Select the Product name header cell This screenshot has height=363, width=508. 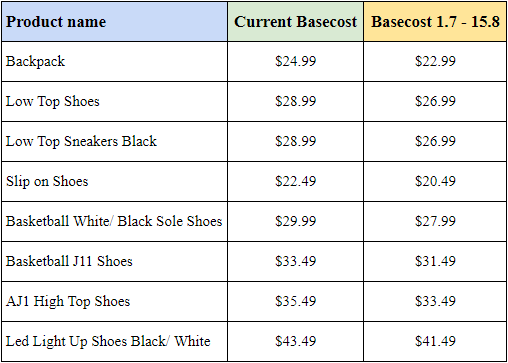[115, 22]
